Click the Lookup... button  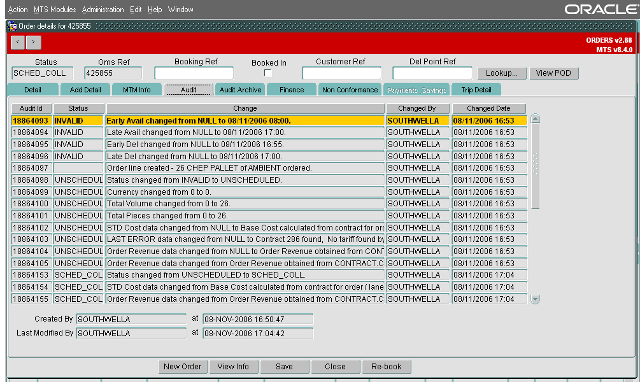tap(502, 73)
